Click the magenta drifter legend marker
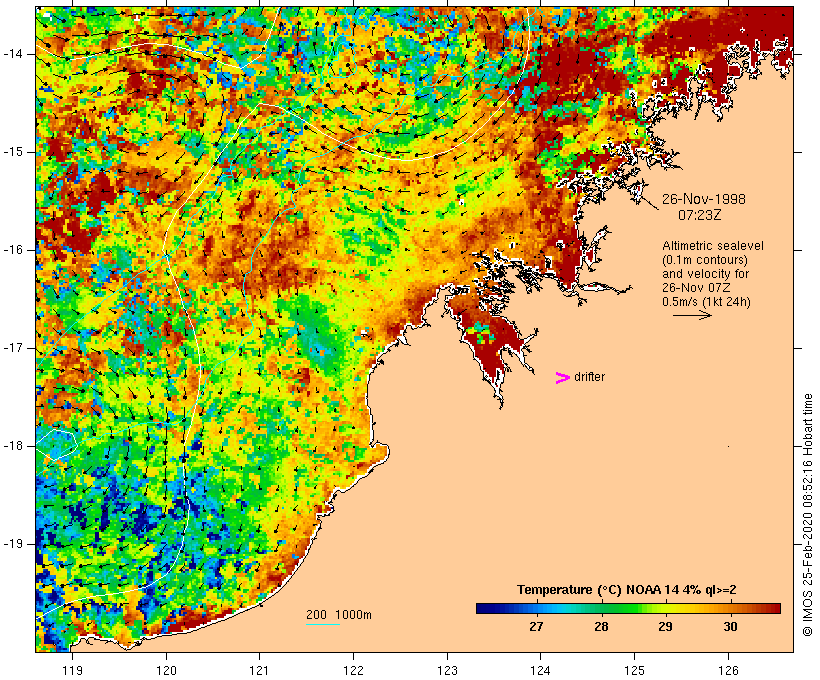The width and height of the screenshot is (820, 680). coord(563,378)
